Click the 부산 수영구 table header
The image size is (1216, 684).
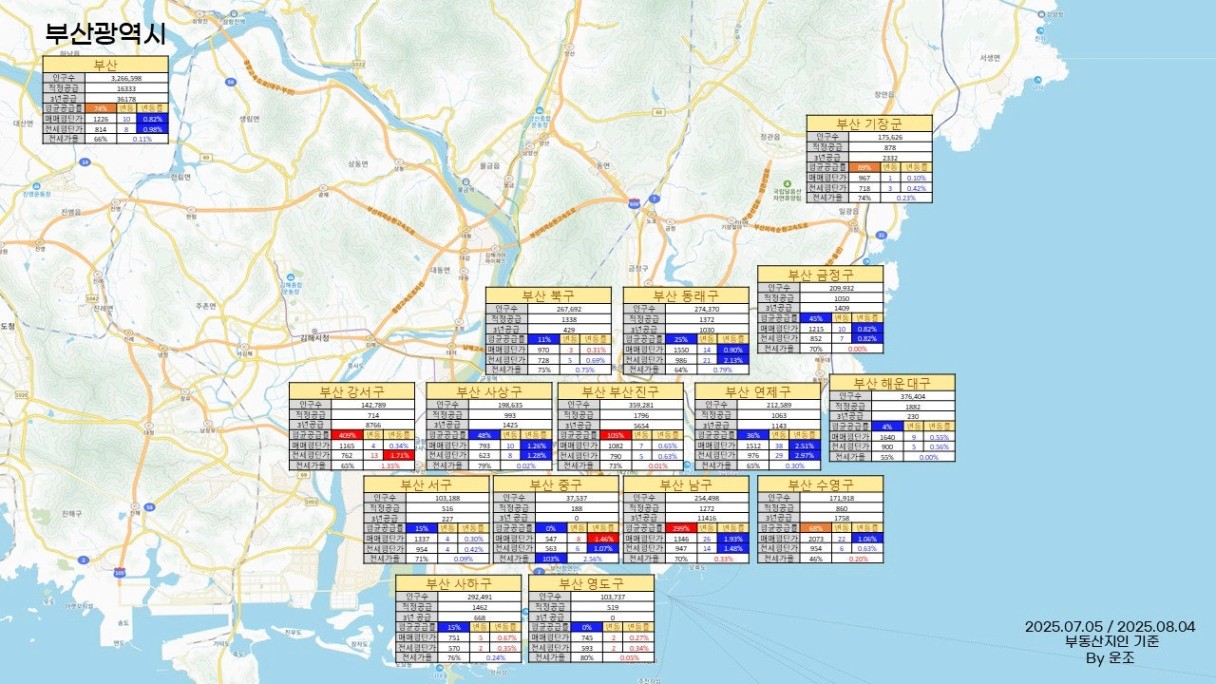[820, 485]
